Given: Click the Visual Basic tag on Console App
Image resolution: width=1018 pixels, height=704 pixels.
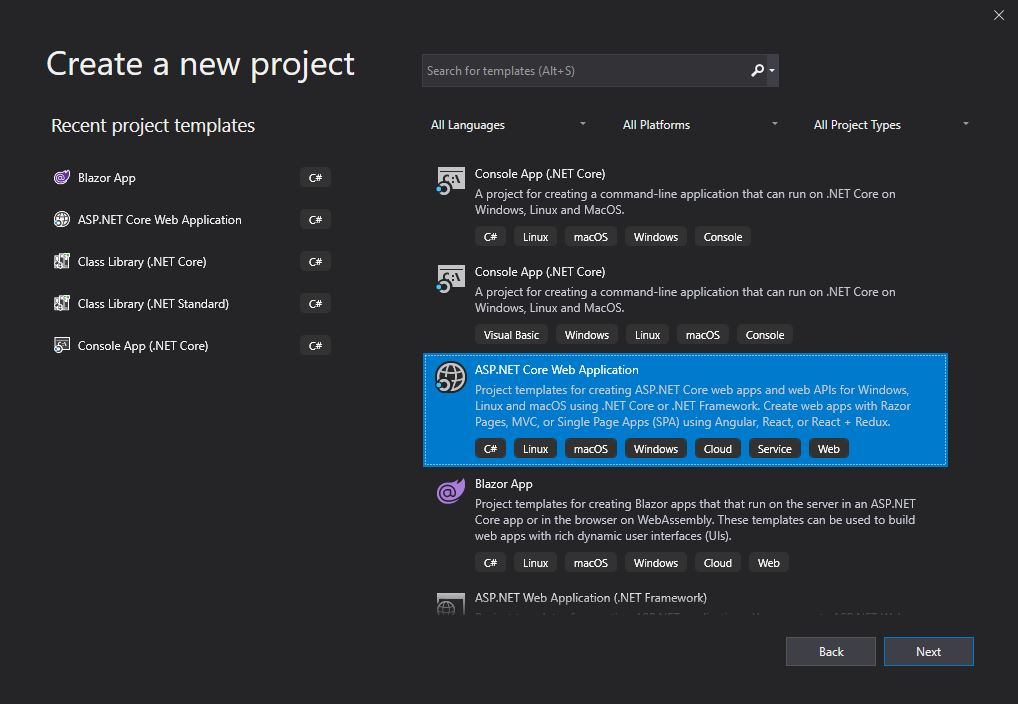Looking at the screenshot, I should pyautogui.click(x=511, y=335).
